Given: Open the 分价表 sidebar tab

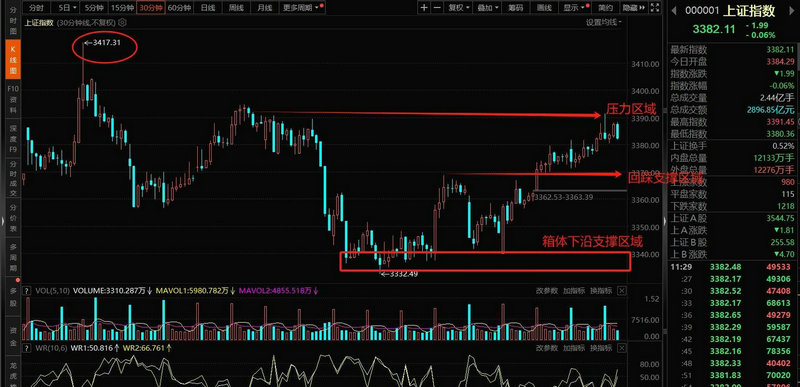Looking at the screenshot, I should coord(14,218).
